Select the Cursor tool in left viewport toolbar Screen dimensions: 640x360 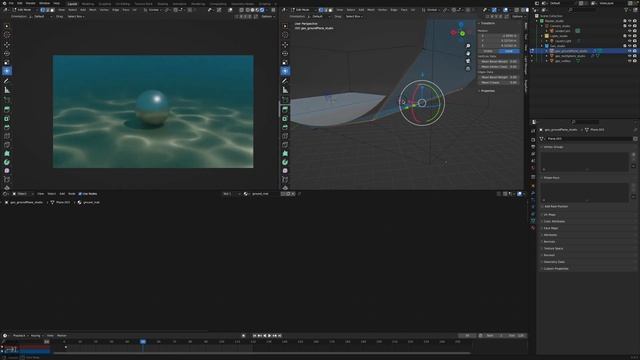click(x=7, y=35)
